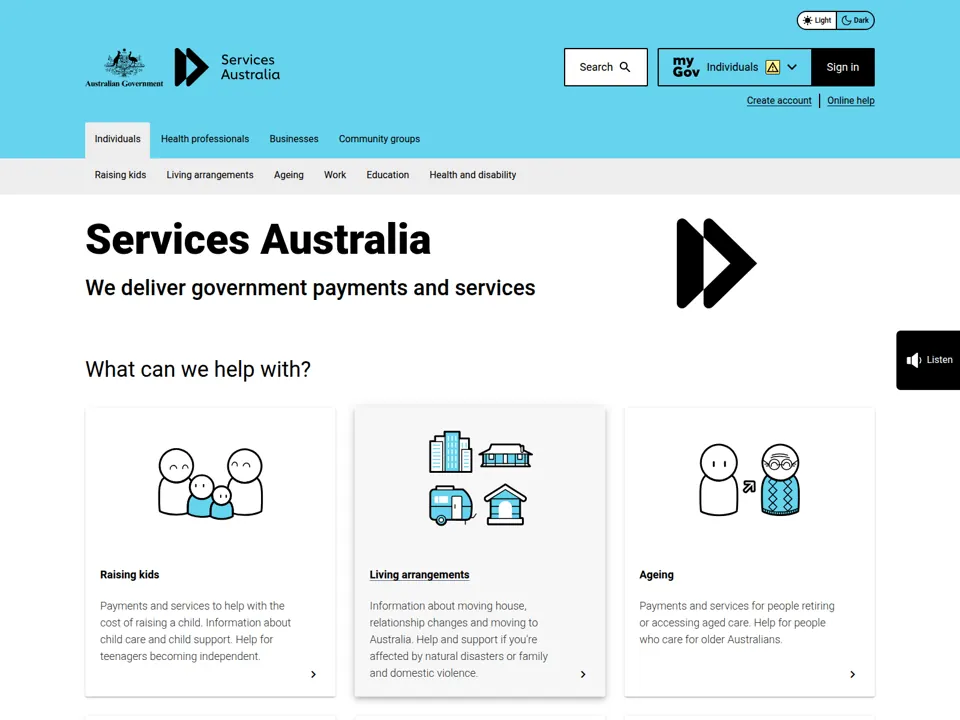This screenshot has width=960, height=720.
Task: Expand the myGov Individuals dropdown chevron
Action: tap(792, 67)
